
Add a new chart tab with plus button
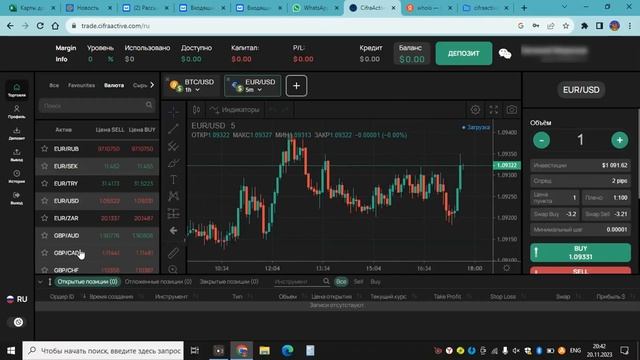pos(296,86)
